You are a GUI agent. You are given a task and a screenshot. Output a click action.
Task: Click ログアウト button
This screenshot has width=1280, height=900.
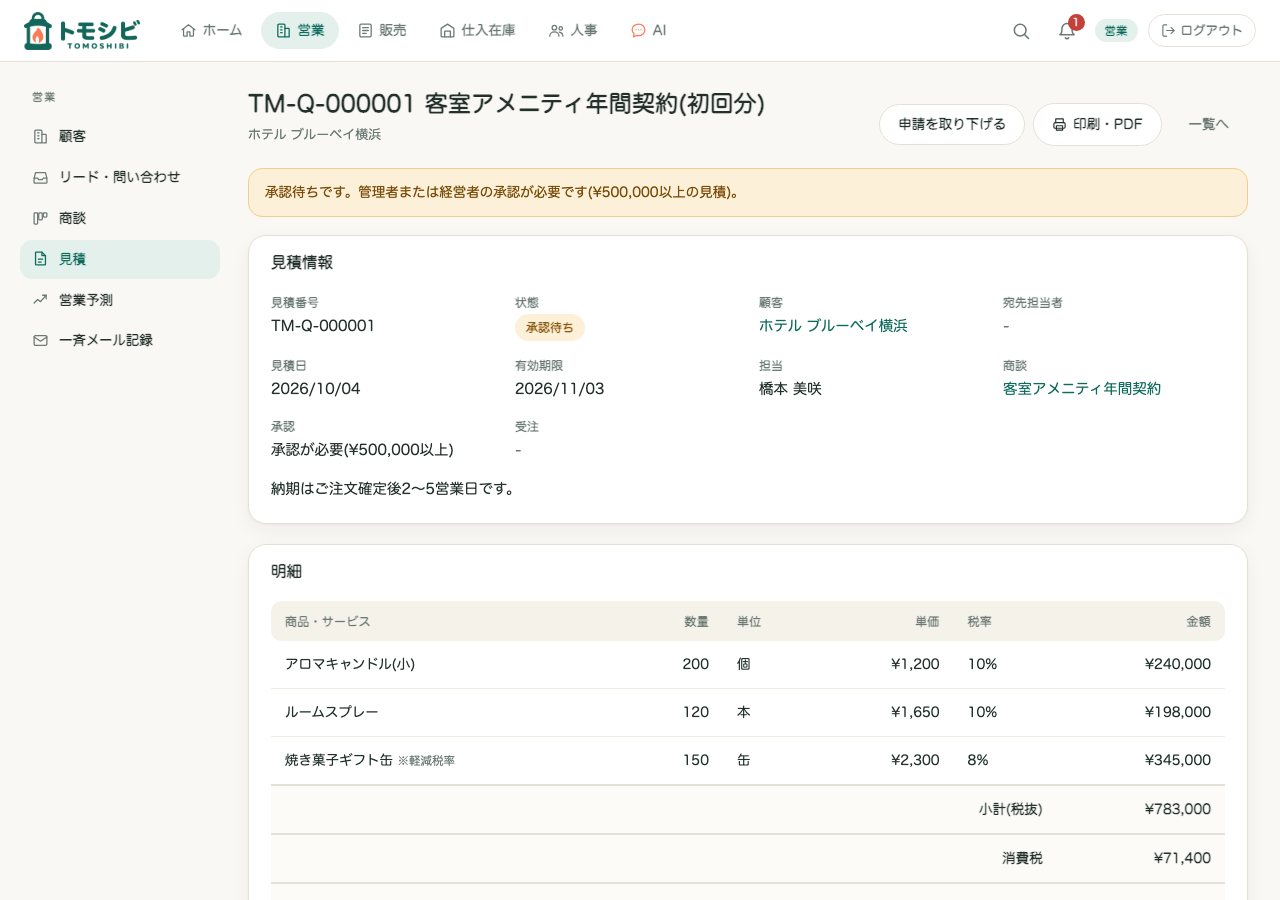coord(1202,31)
